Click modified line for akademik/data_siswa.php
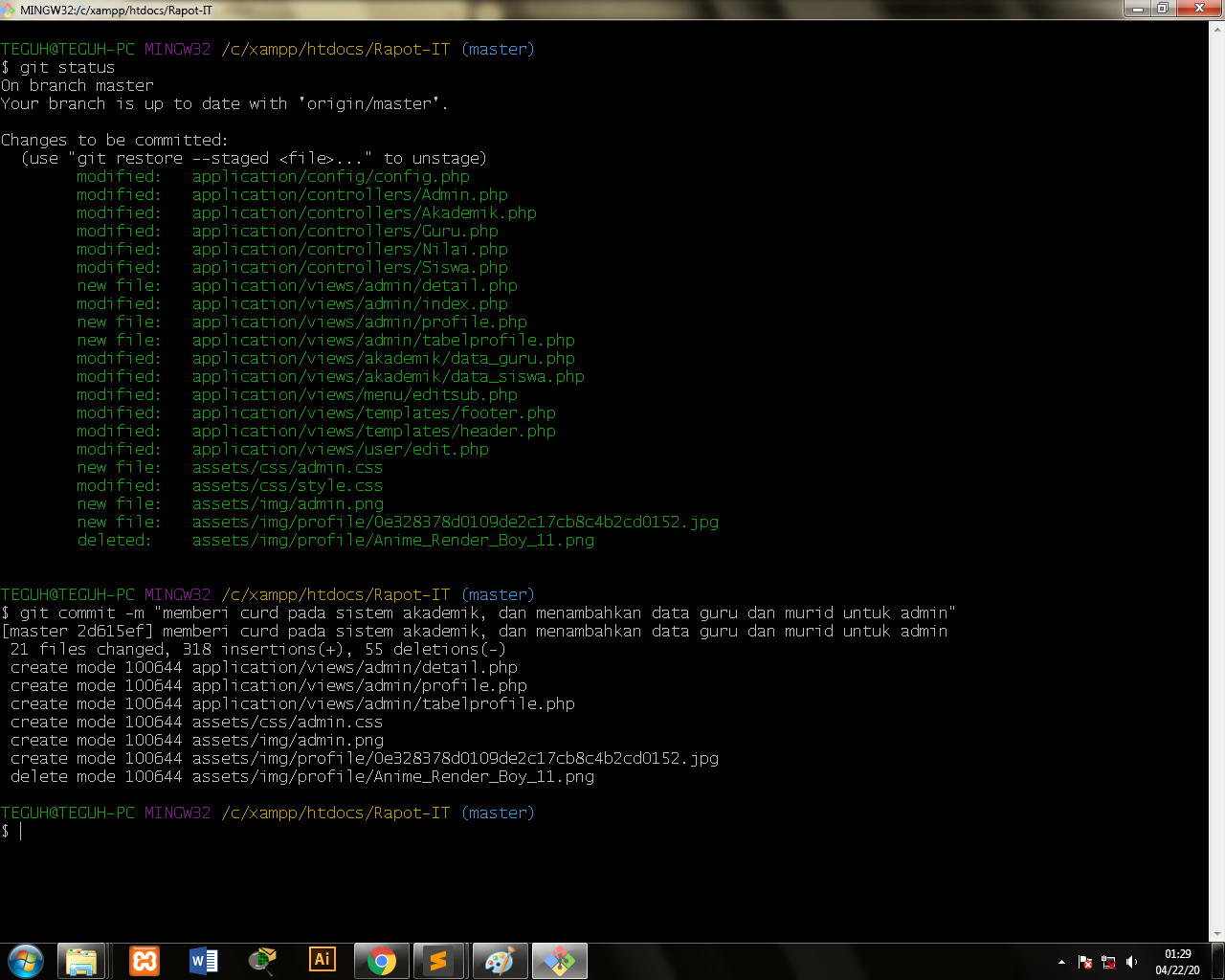This screenshot has width=1225, height=980. point(331,377)
